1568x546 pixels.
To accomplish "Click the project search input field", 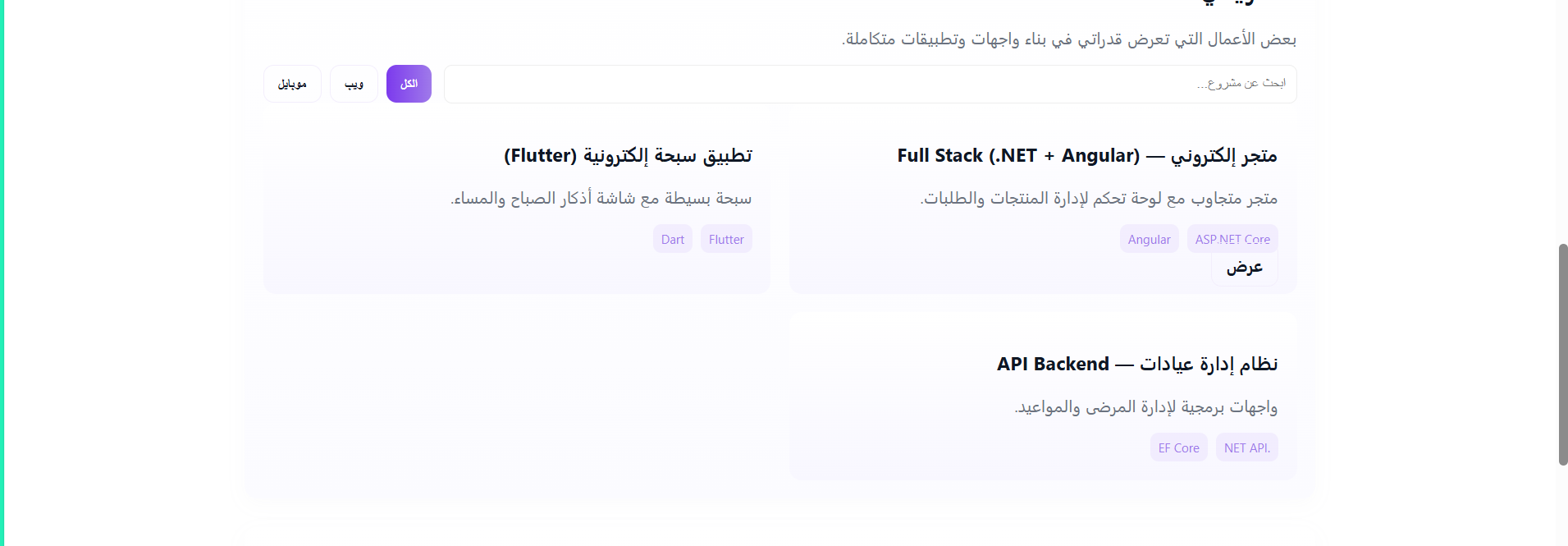I will (870, 84).
